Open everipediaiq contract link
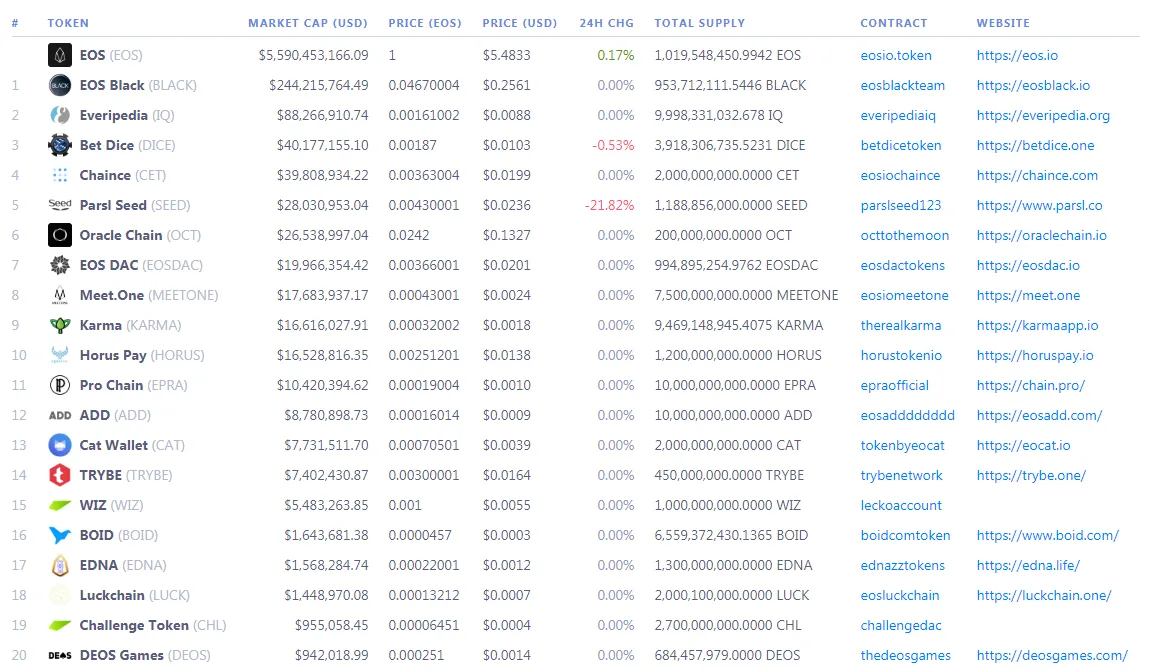This screenshot has height=670, width=1150. pyautogui.click(x=898, y=115)
